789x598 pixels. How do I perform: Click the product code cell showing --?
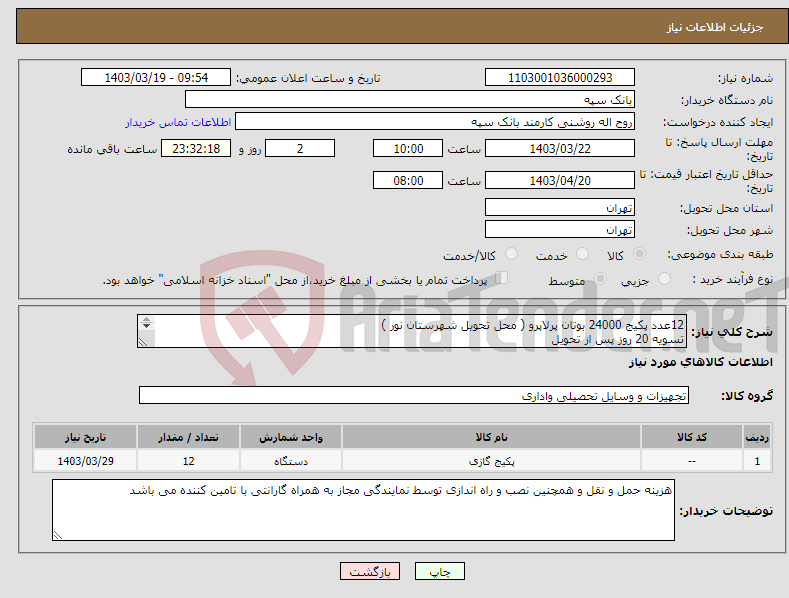[x=692, y=461]
